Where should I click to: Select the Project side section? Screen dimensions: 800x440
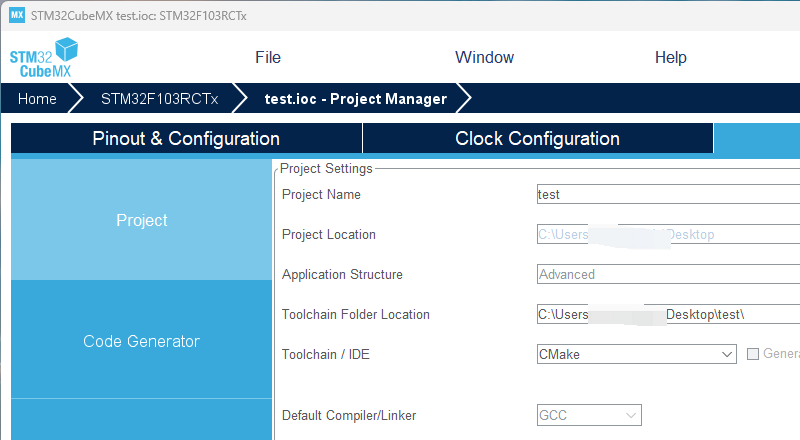click(141, 220)
